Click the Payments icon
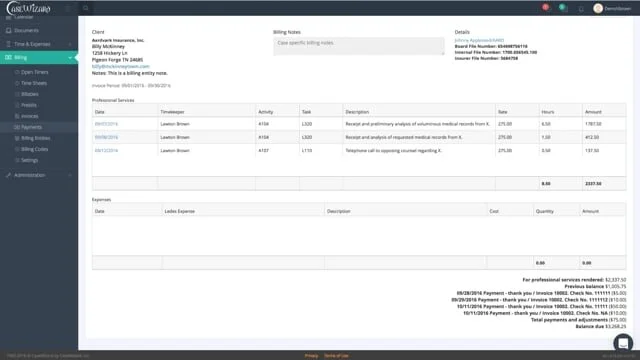The image size is (640, 360). 17,127
